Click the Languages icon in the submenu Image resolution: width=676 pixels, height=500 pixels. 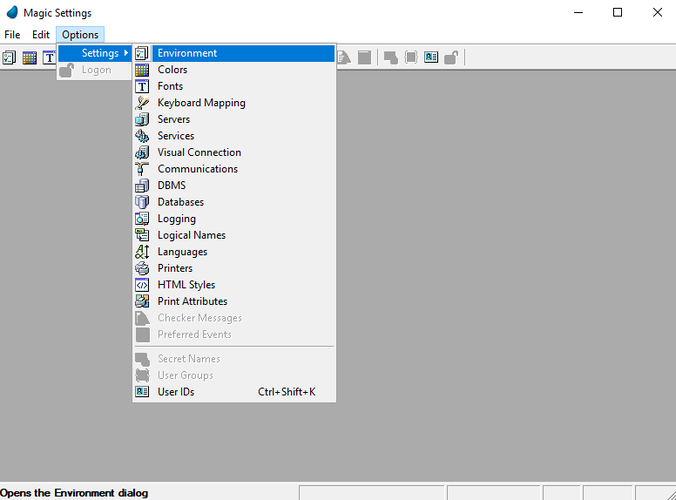pyautogui.click(x=142, y=252)
